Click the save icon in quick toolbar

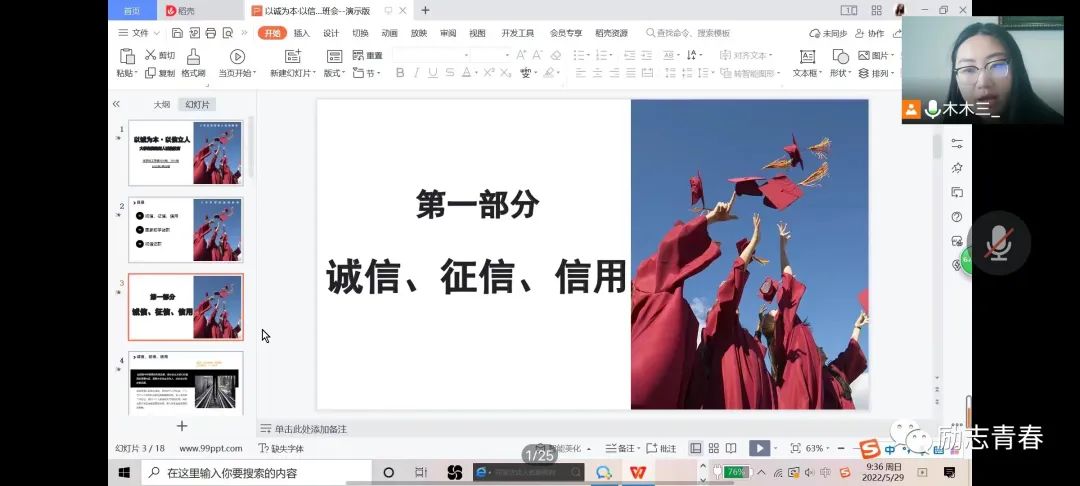click(x=177, y=33)
